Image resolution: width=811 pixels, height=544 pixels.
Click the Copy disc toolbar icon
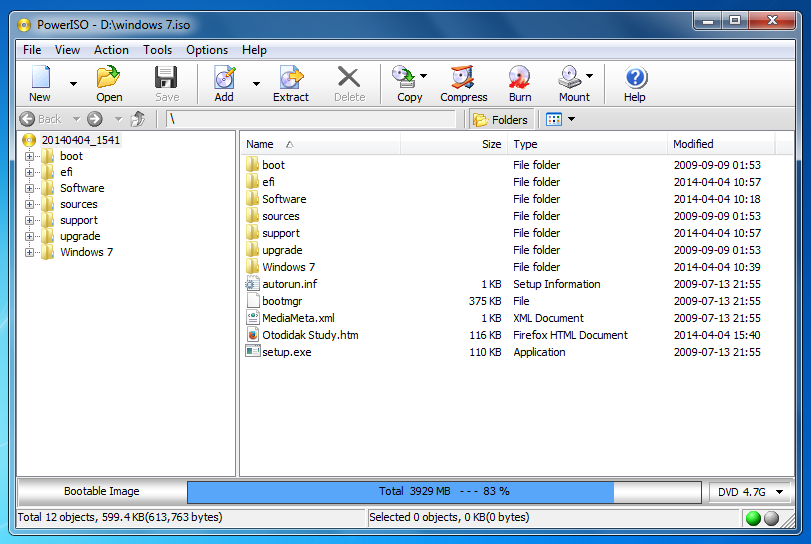click(403, 77)
